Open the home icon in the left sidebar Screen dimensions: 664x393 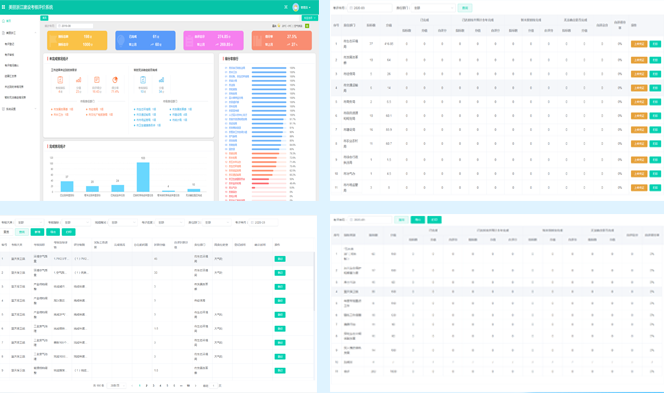click(x=4, y=21)
